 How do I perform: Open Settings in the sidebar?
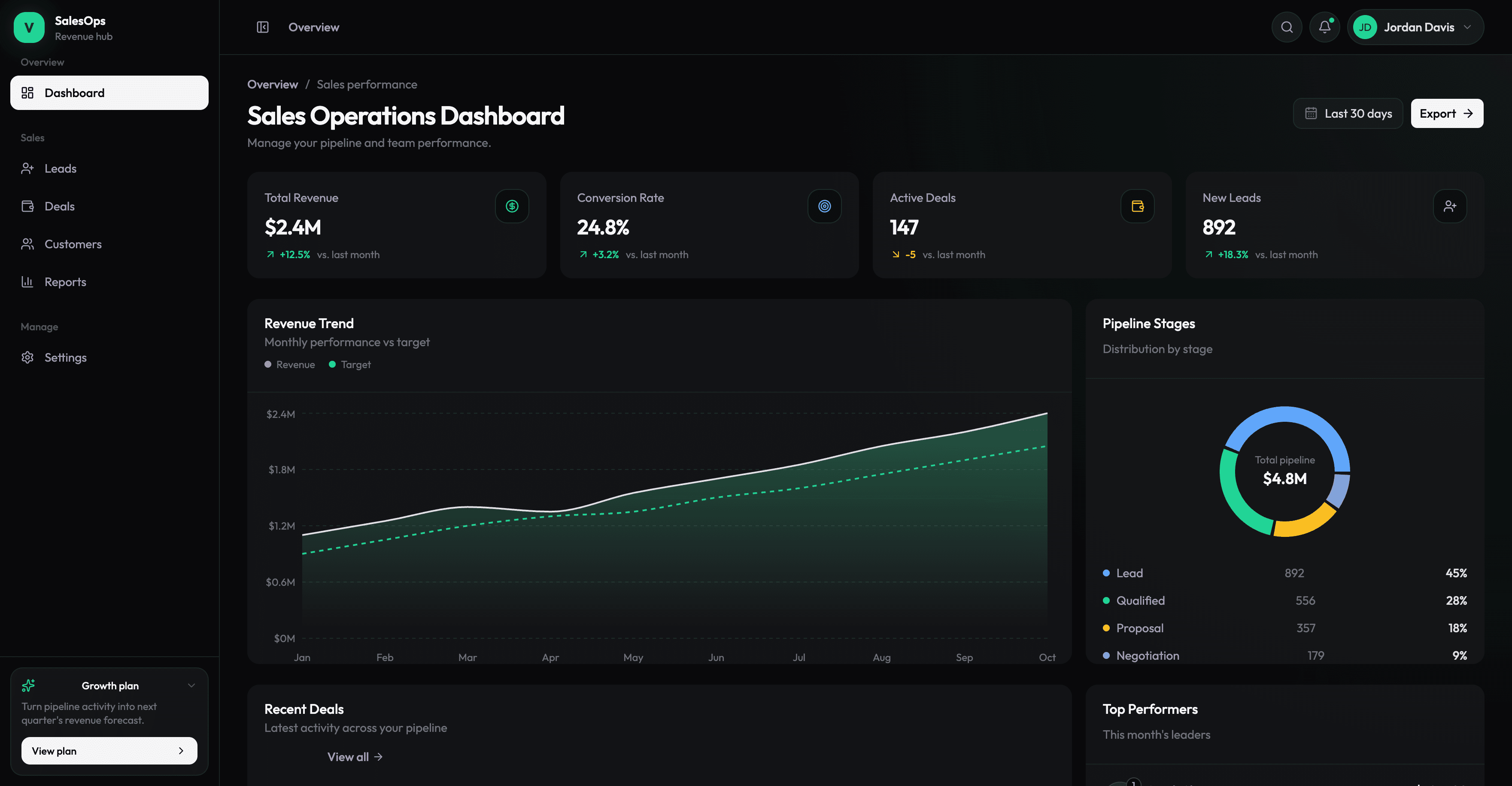pyautogui.click(x=109, y=357)
